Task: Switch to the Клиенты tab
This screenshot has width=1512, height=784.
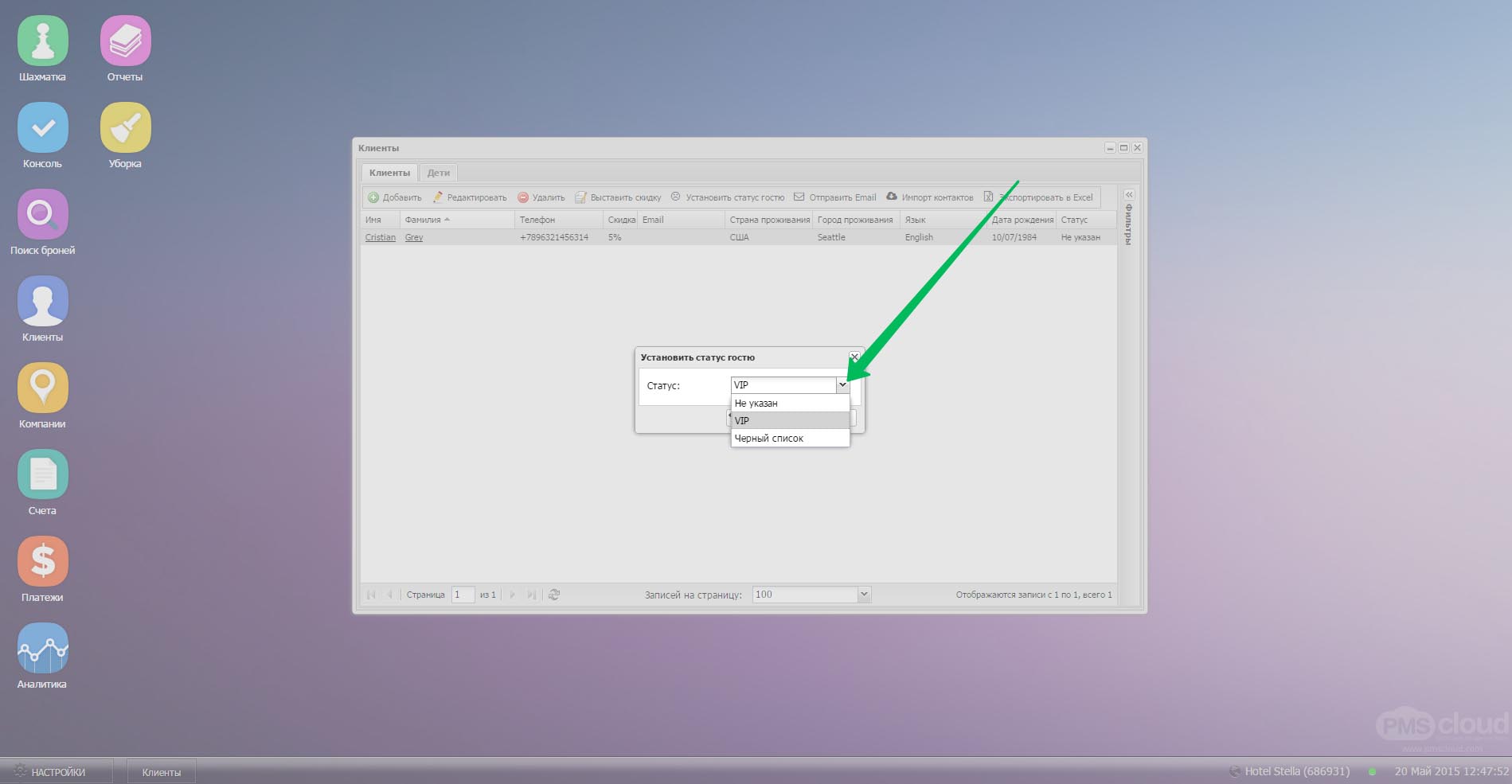Action: click(x=389, y=173)
